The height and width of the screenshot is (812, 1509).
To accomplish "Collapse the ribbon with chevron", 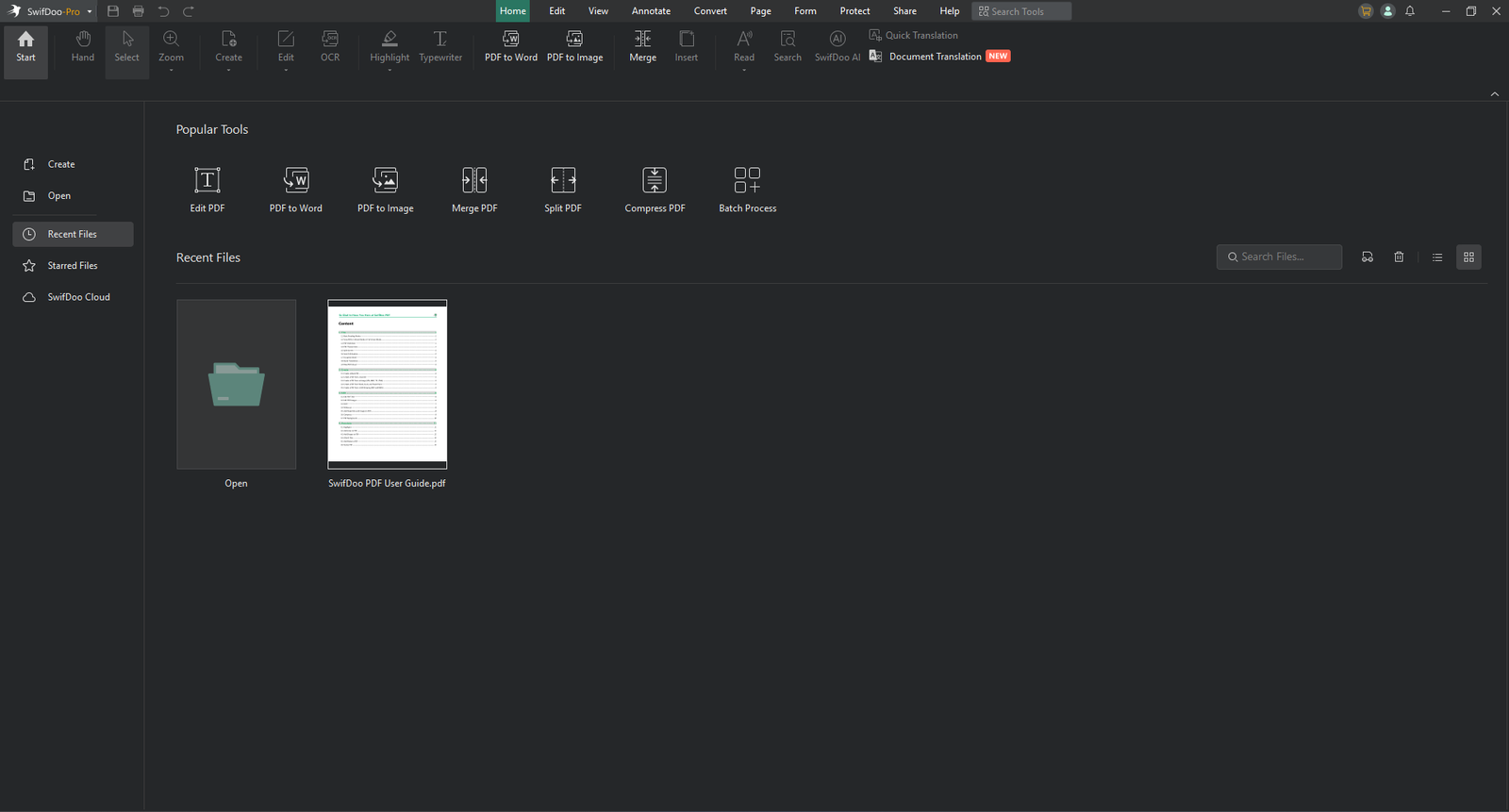I will click(1495, 93).
